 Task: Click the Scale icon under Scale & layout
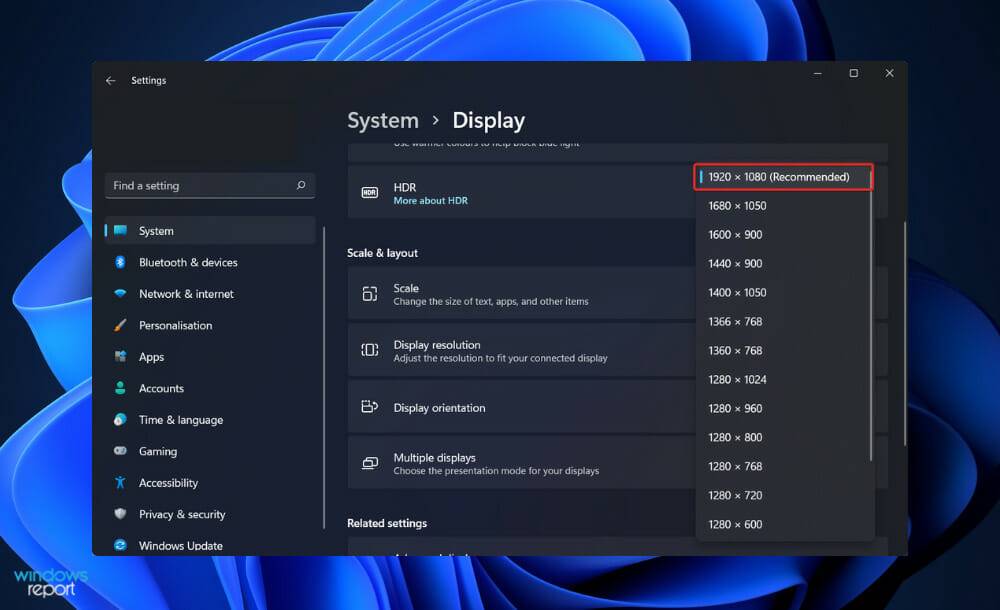coord(369,292)
